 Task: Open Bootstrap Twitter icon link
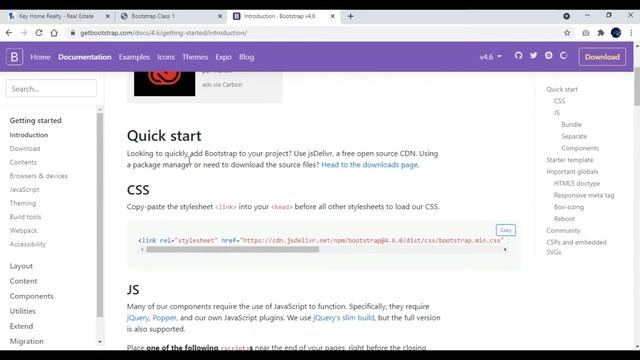(x=533, y=56)
